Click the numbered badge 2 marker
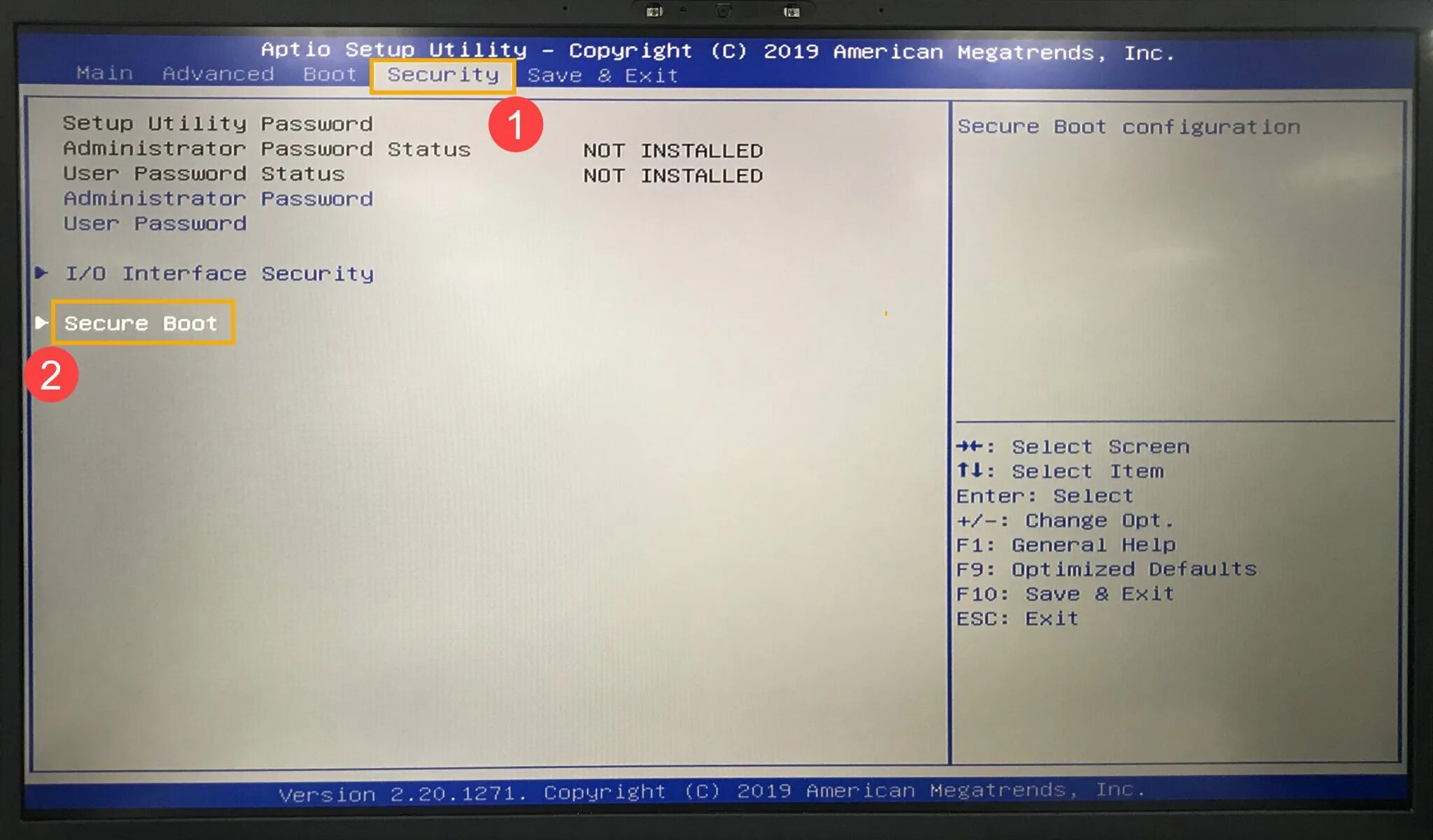The height and width of the screenshot is (840, 1433). tap(49, 374)
